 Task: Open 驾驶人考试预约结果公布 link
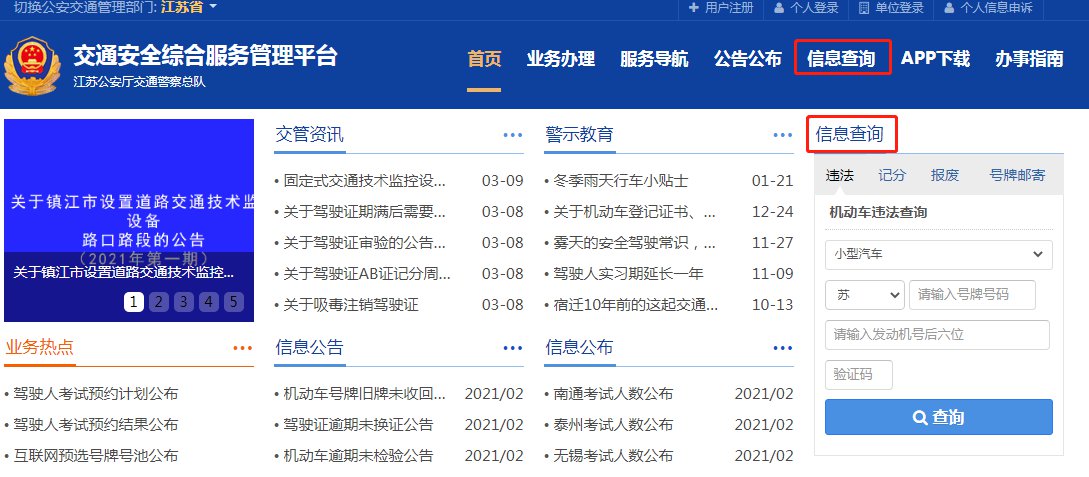click(95, 424)
